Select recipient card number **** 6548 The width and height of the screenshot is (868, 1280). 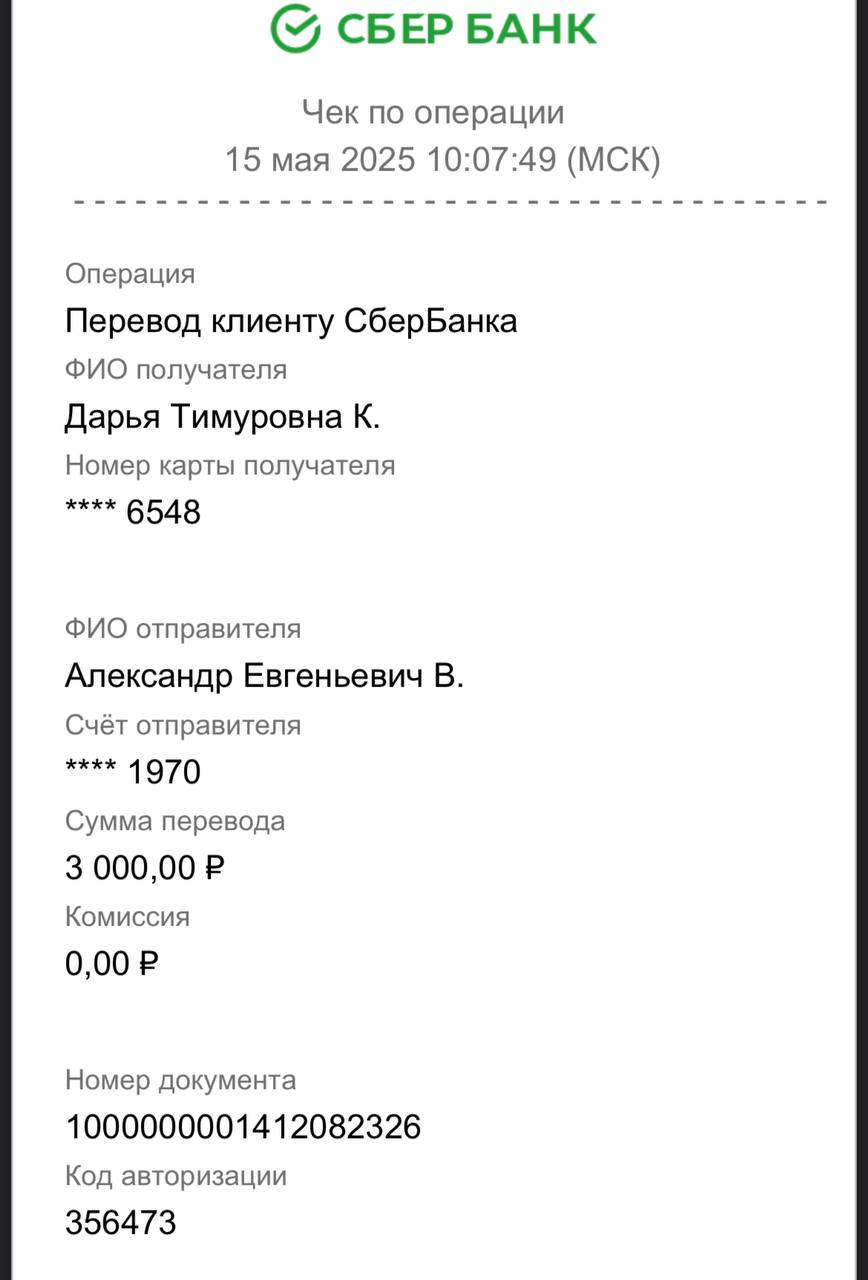click(x=133, y=512)
